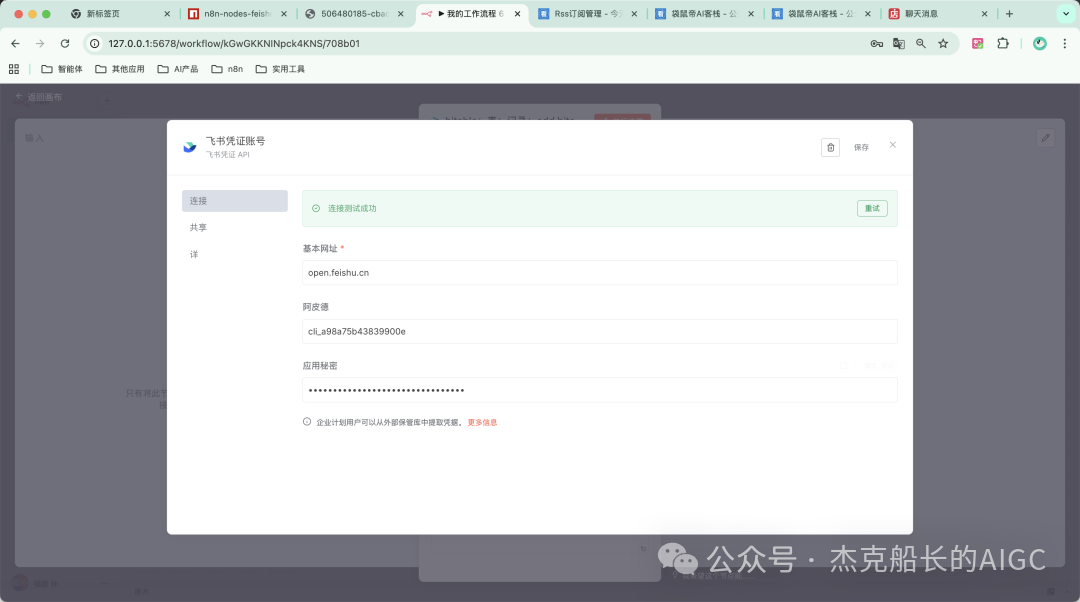Open the n8n bookmark folder
1080x602 pixels.
coord(227,69)
